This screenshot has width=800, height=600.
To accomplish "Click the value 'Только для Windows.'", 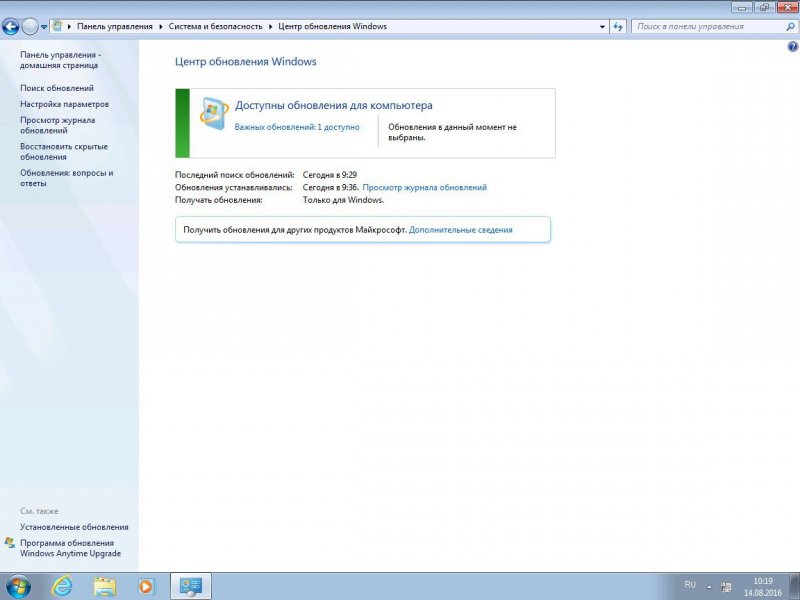I will tap(343, 200).
